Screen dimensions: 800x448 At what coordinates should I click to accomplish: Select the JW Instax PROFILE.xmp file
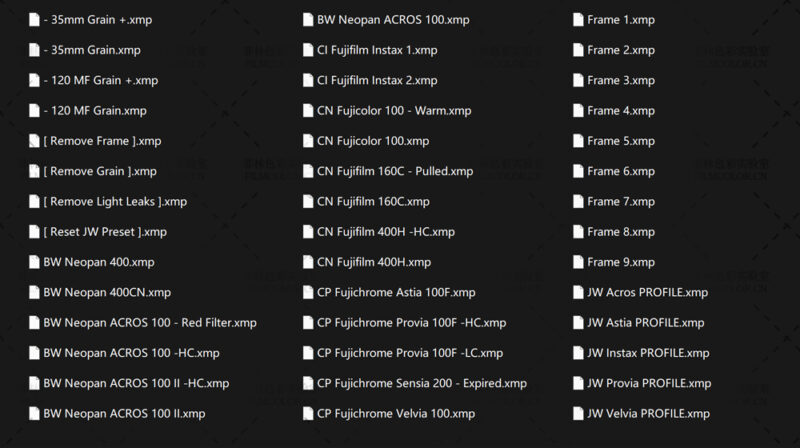coord(648,353)
